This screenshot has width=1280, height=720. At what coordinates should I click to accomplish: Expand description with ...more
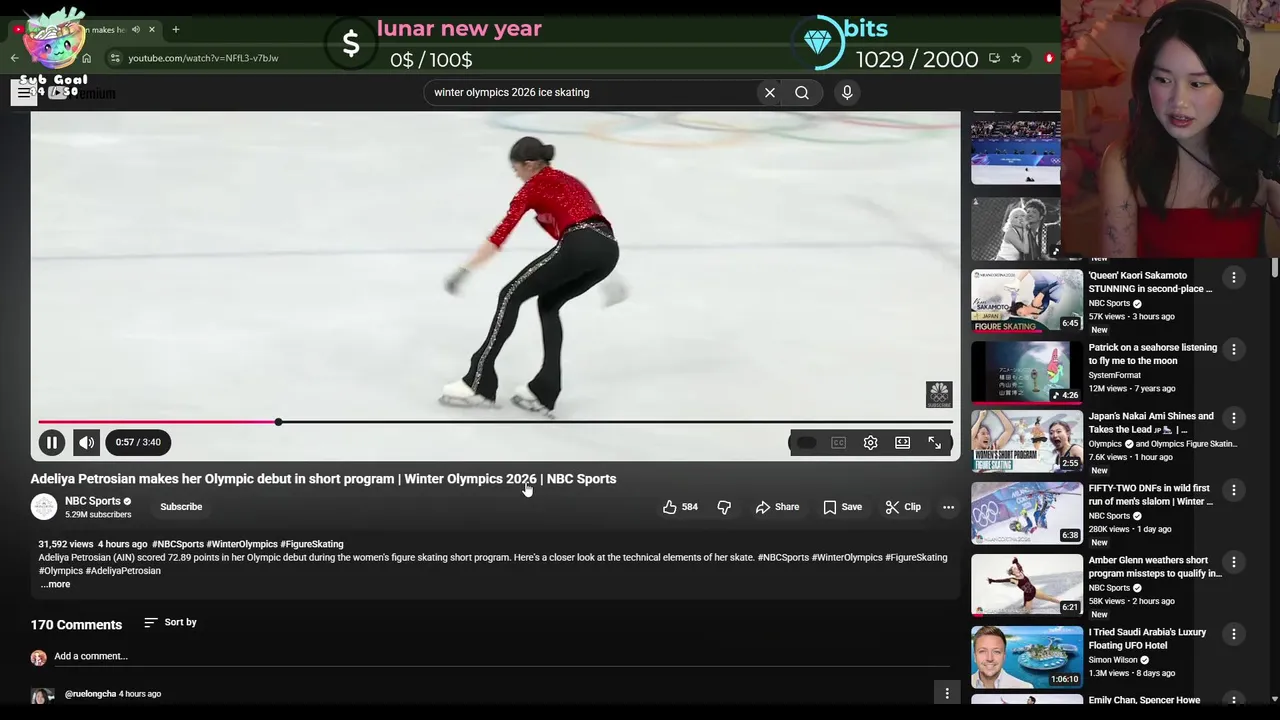pyautogui.click(x=55, y=584)
